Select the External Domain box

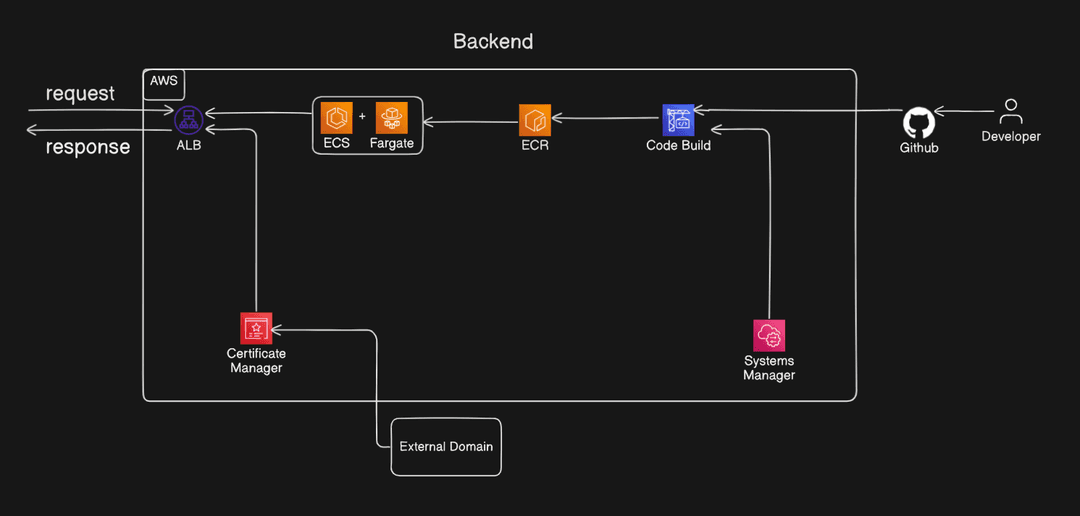click(446, 446)
